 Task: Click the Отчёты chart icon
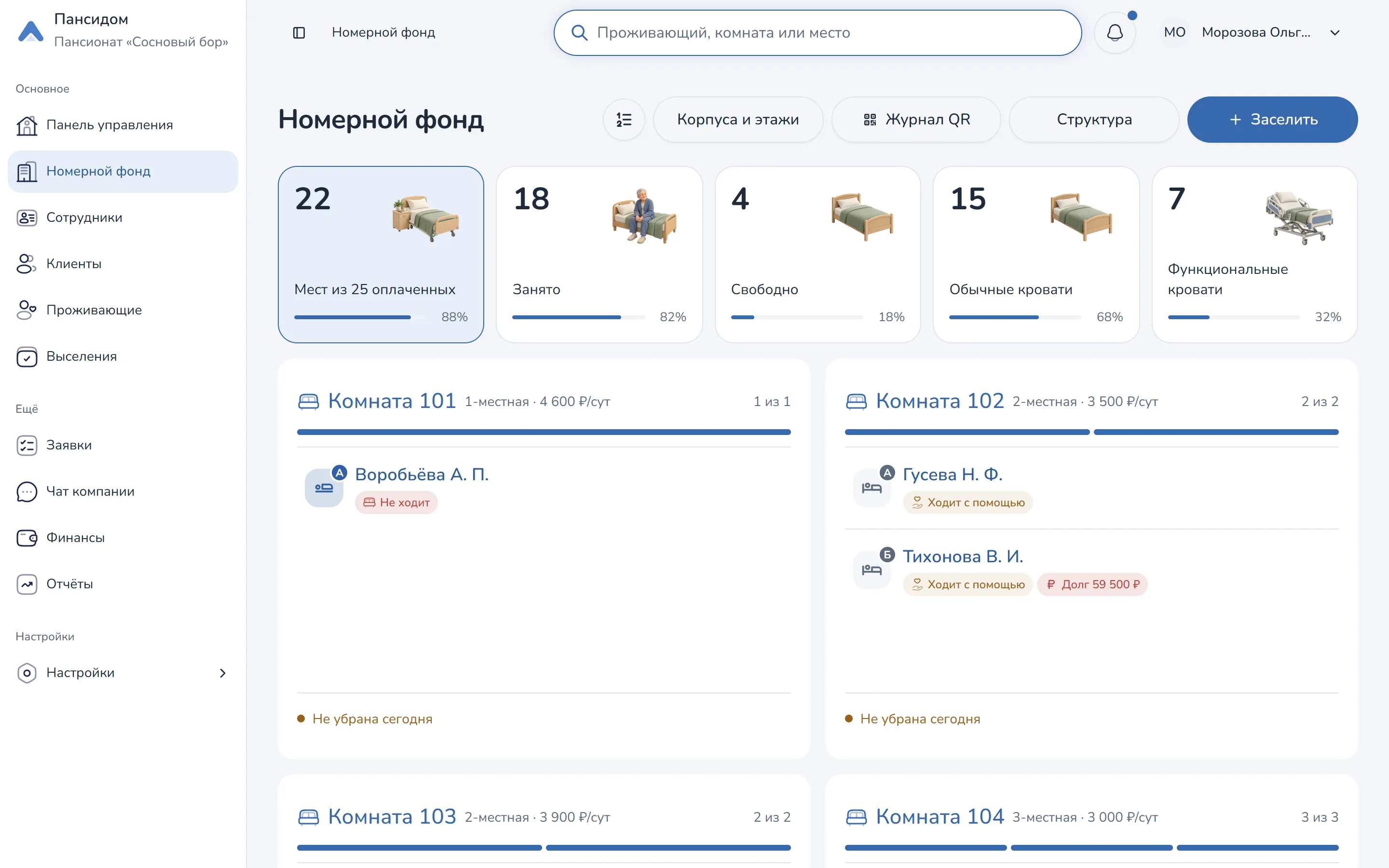click(x=27, y=584)
